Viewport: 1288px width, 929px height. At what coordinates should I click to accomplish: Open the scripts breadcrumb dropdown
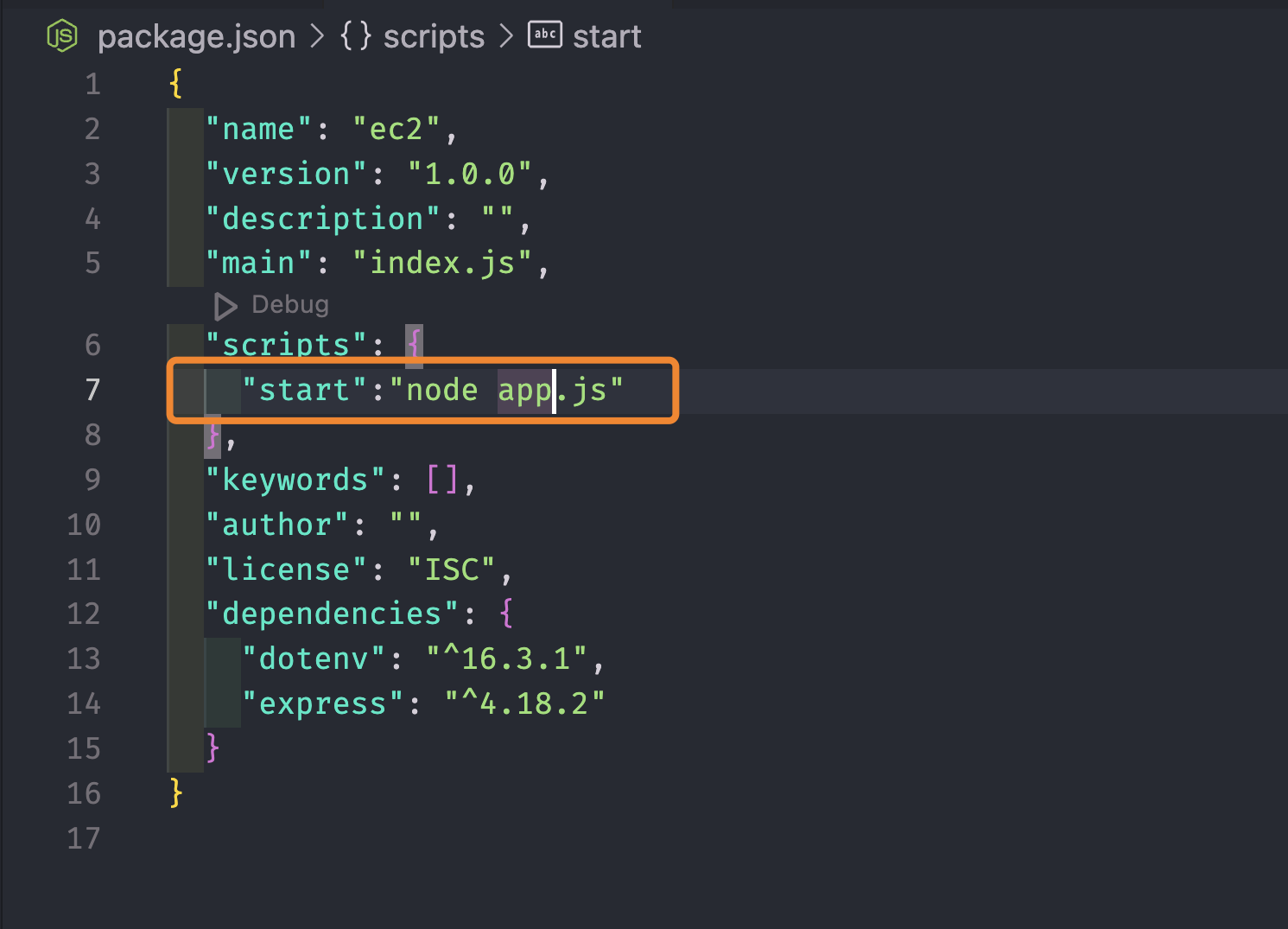click(434, 37)
